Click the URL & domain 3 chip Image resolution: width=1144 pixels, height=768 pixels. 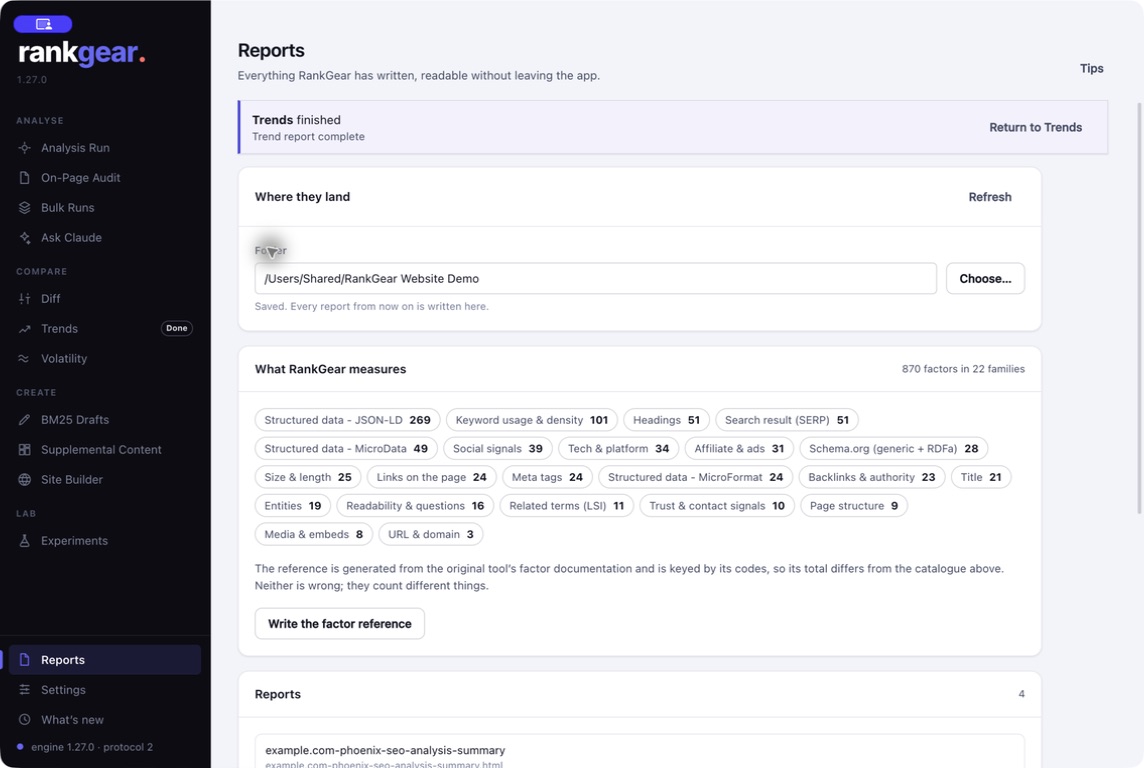click(430, 534)
